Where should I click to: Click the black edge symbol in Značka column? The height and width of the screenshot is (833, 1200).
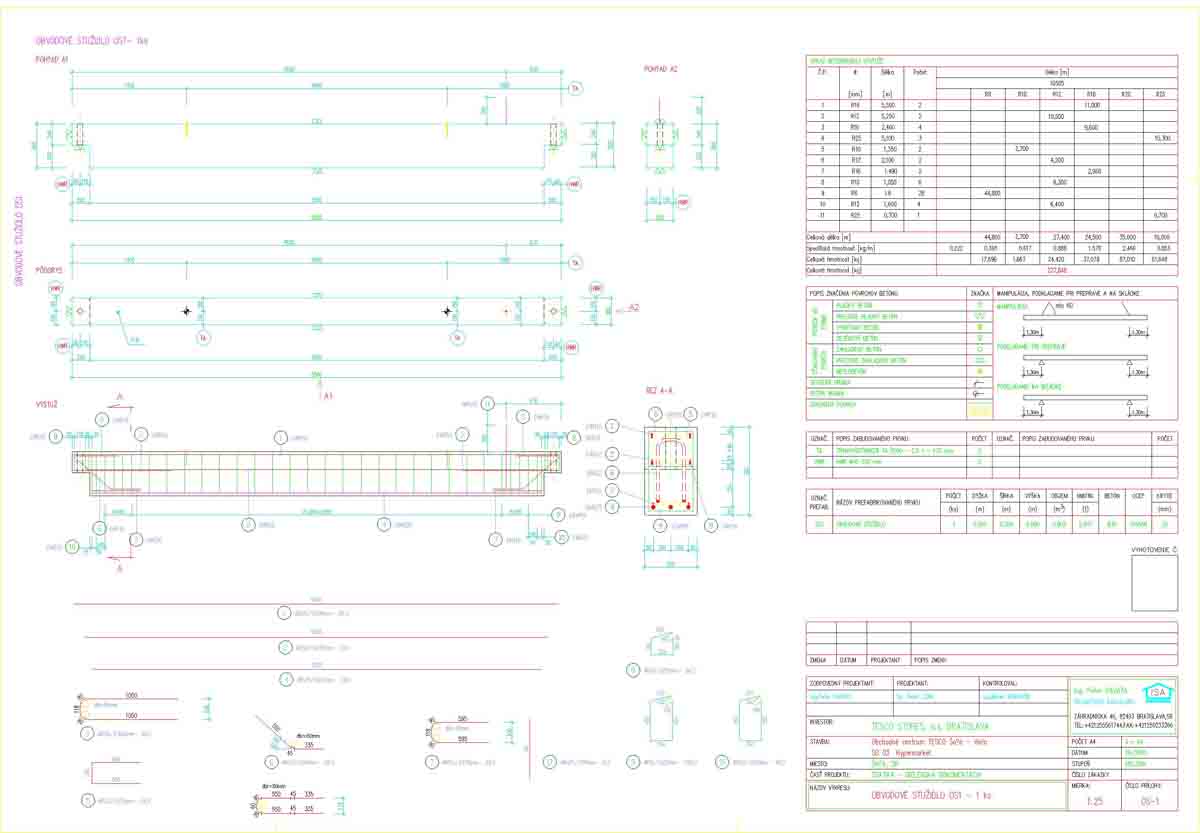pos(980,382)
